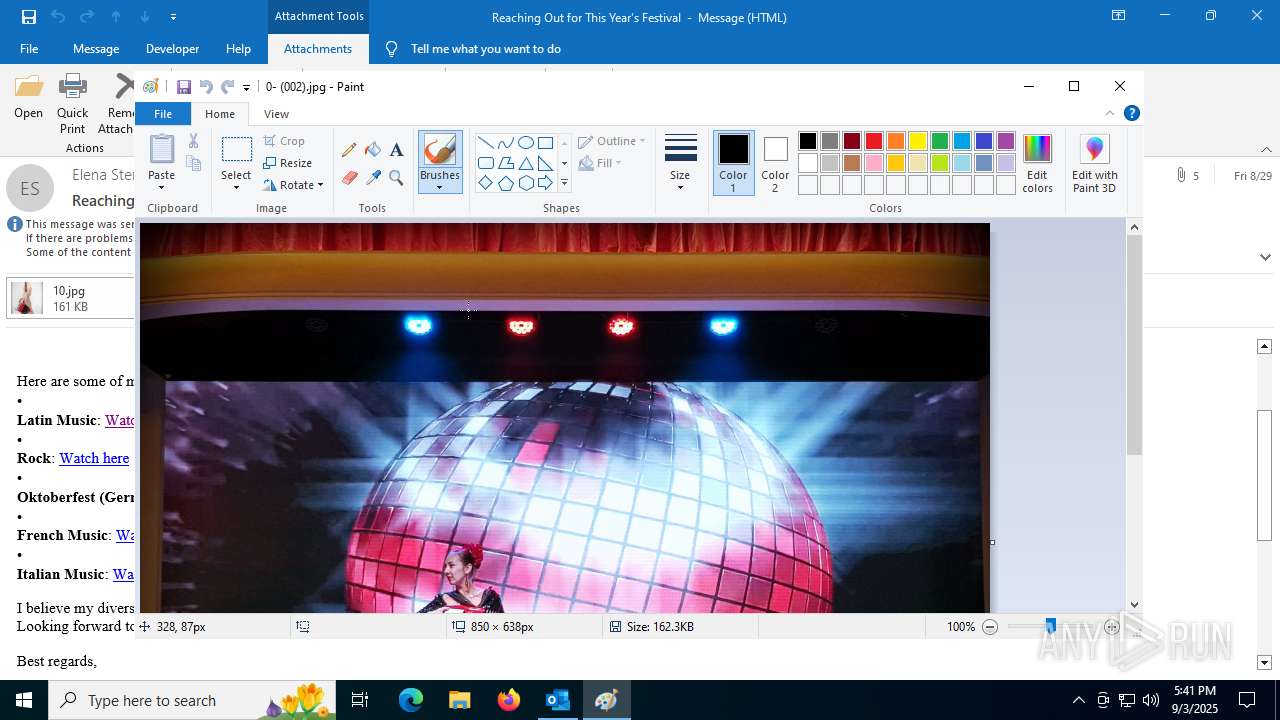Choose the Curve shape
The width and height of the screenshot is (1280, 720).
pos(505,142)
